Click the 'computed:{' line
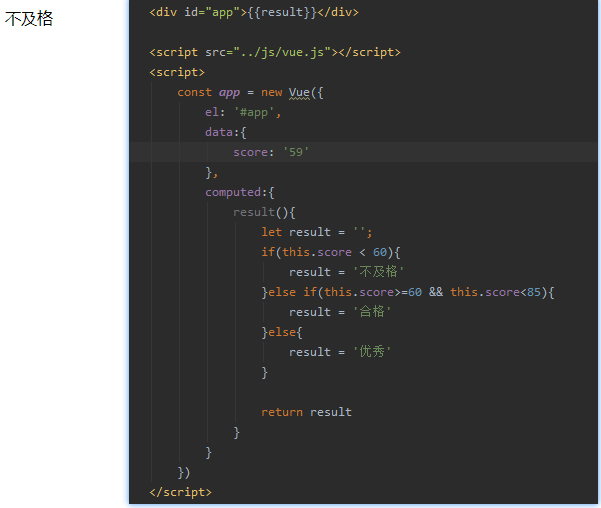 pos(240,192)
